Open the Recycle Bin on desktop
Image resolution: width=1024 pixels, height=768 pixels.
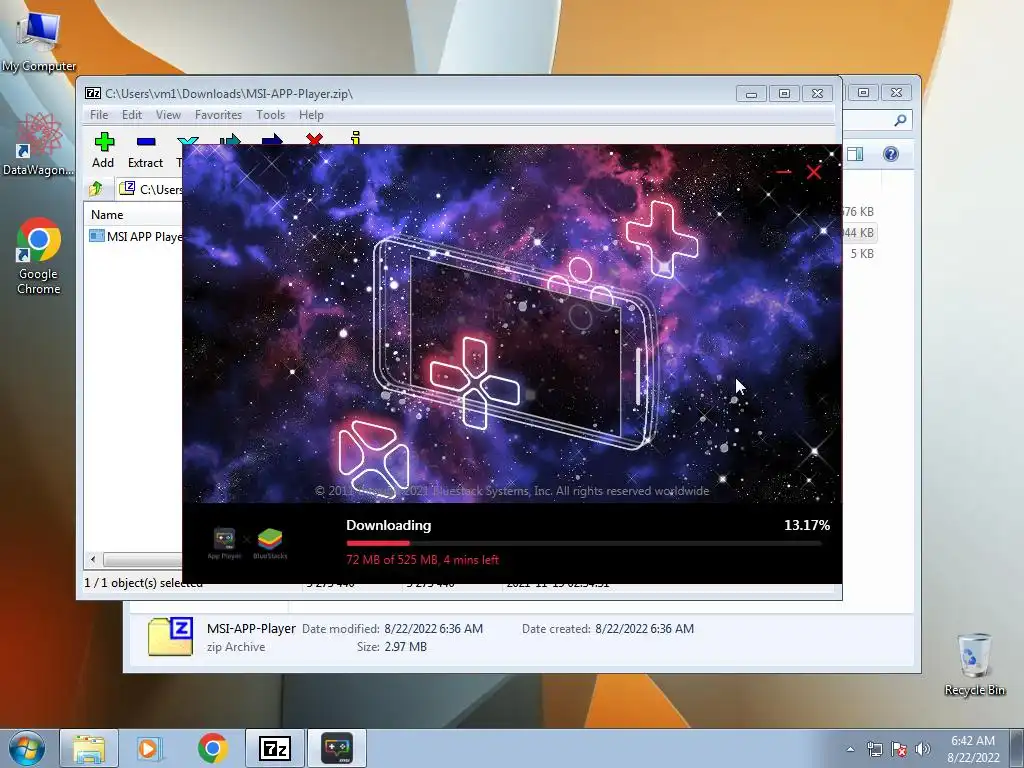click(974, 664)
